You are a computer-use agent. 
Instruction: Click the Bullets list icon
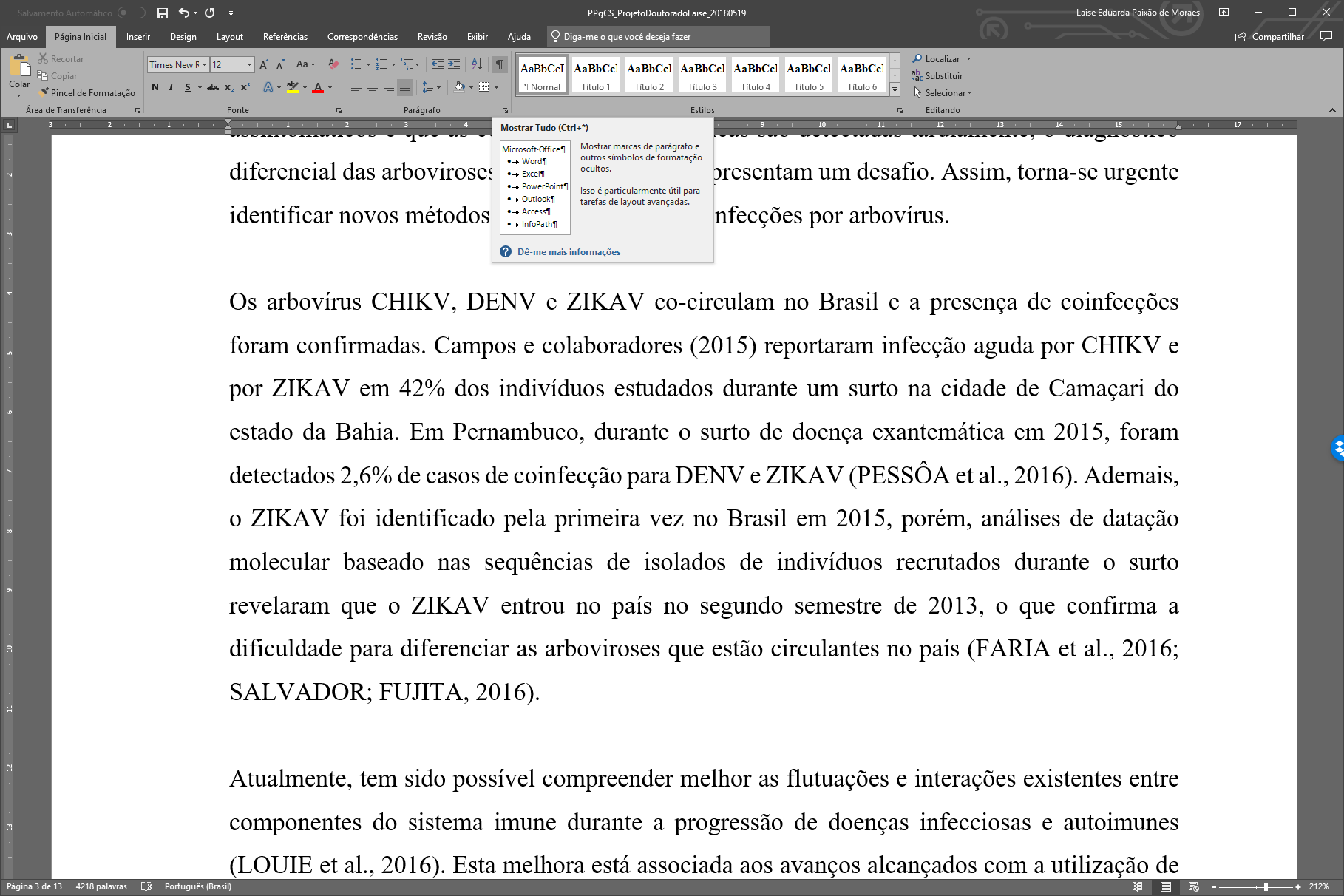[x=356, y=64]
